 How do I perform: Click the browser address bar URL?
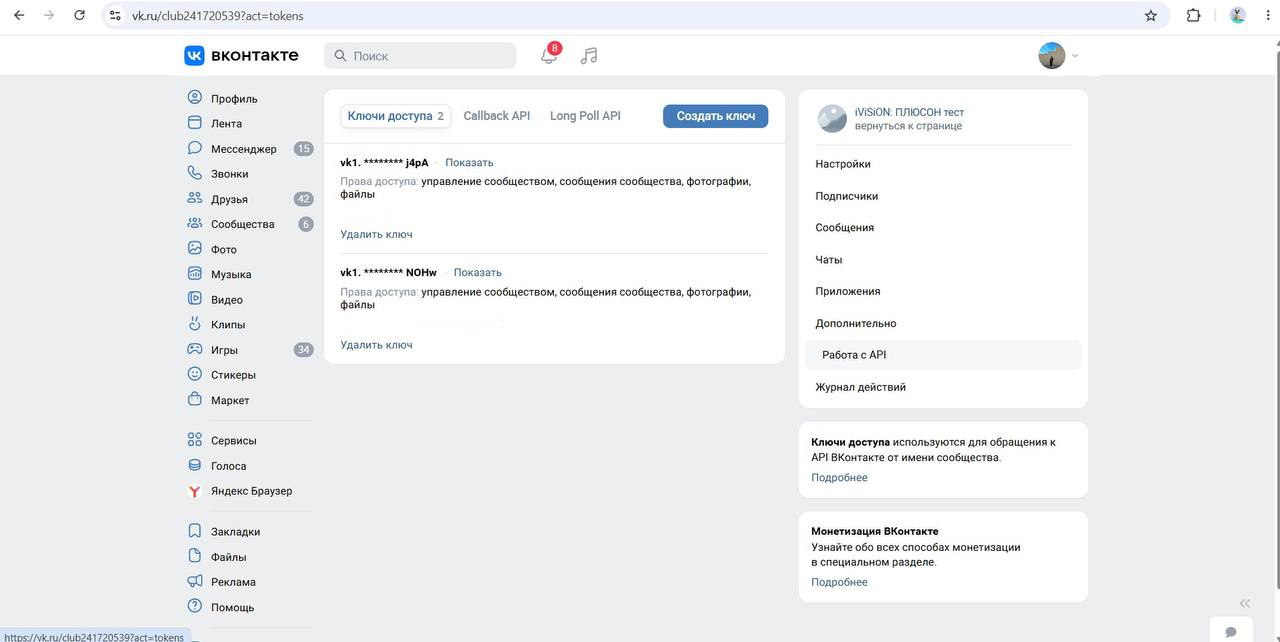(x=218, y=16)
